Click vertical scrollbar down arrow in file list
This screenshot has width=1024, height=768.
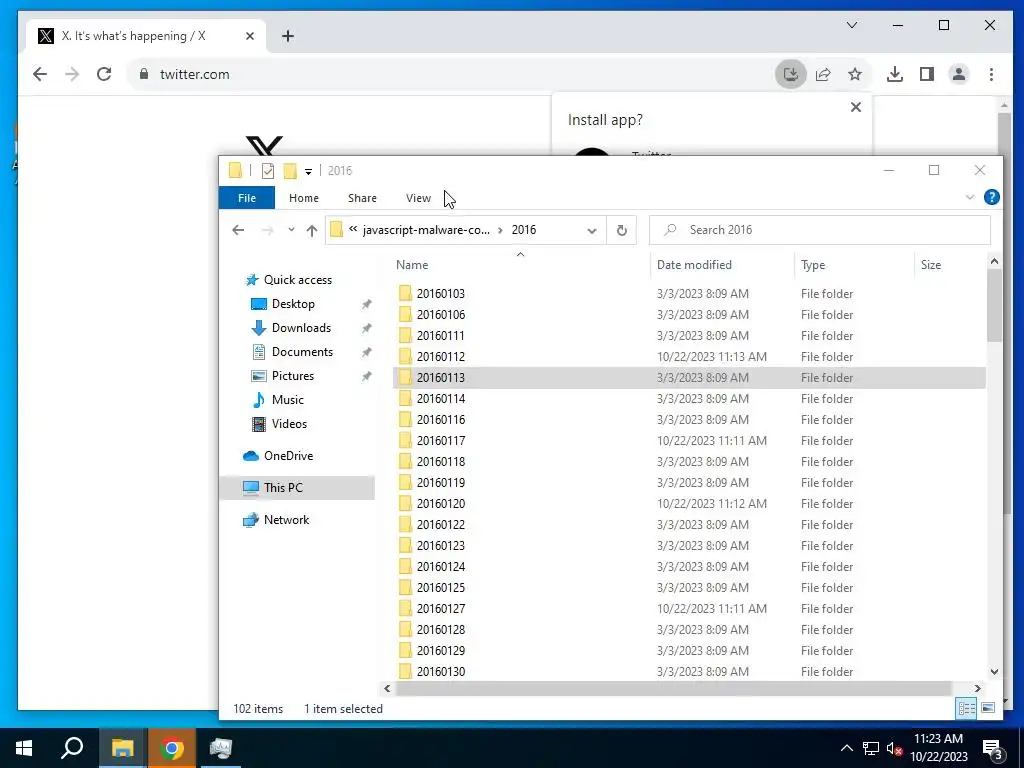(994, 672)
